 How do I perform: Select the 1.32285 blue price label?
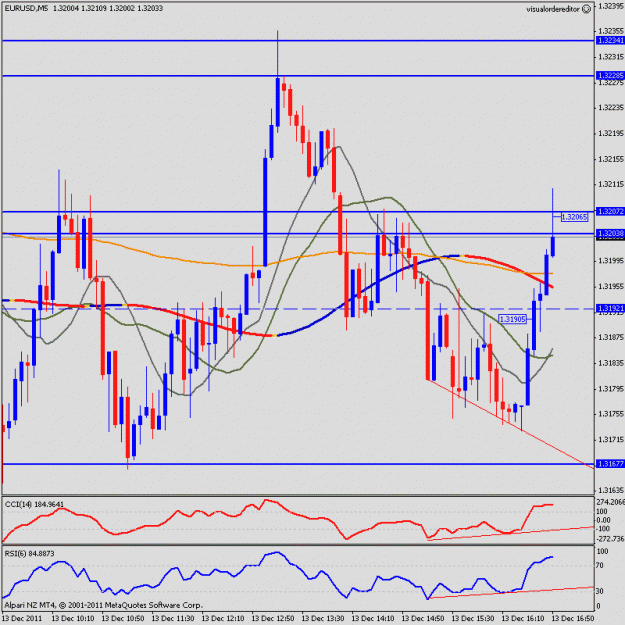610,76
